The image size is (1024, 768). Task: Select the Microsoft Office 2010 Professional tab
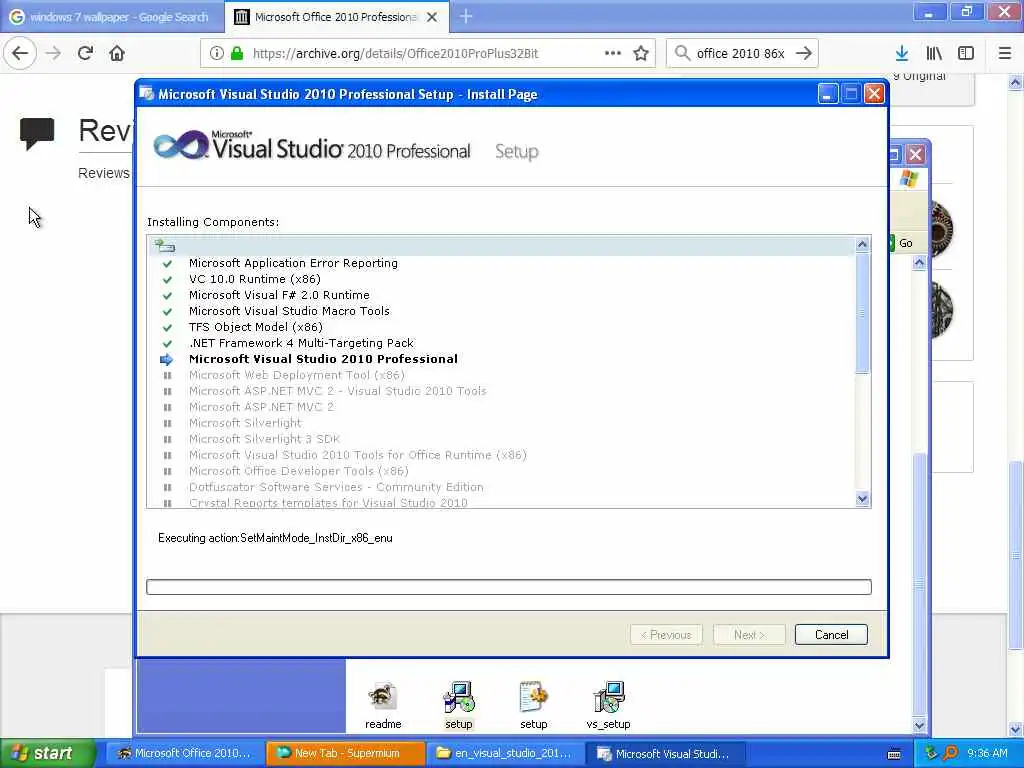(336, 16)
